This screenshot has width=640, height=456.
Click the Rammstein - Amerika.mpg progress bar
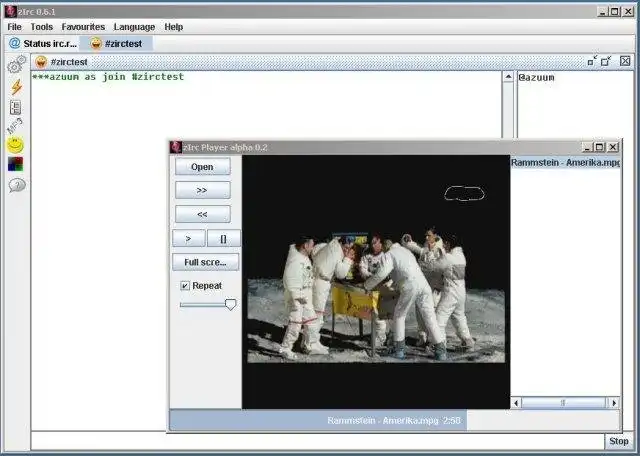pos(395,420)
